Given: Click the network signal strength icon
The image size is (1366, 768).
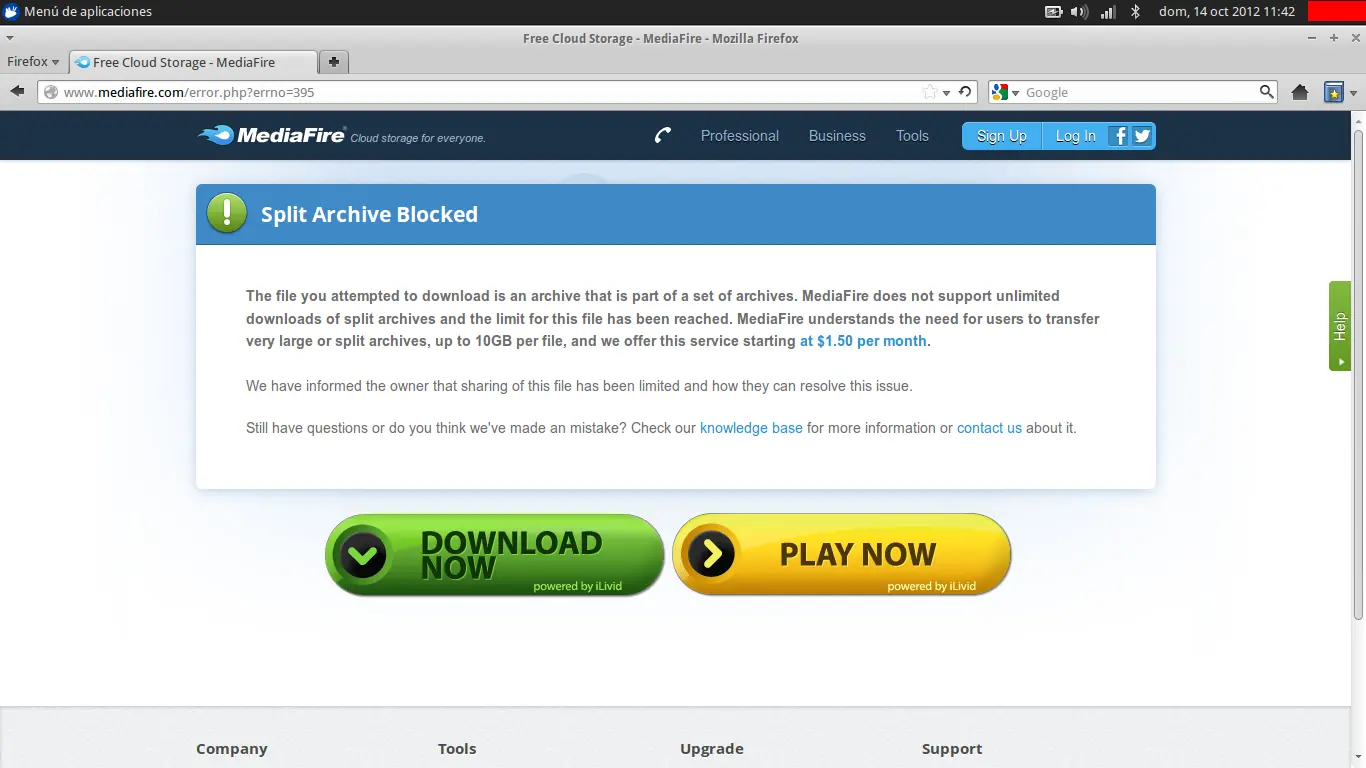Looking at the screenshot, I should pos(1108,12).
